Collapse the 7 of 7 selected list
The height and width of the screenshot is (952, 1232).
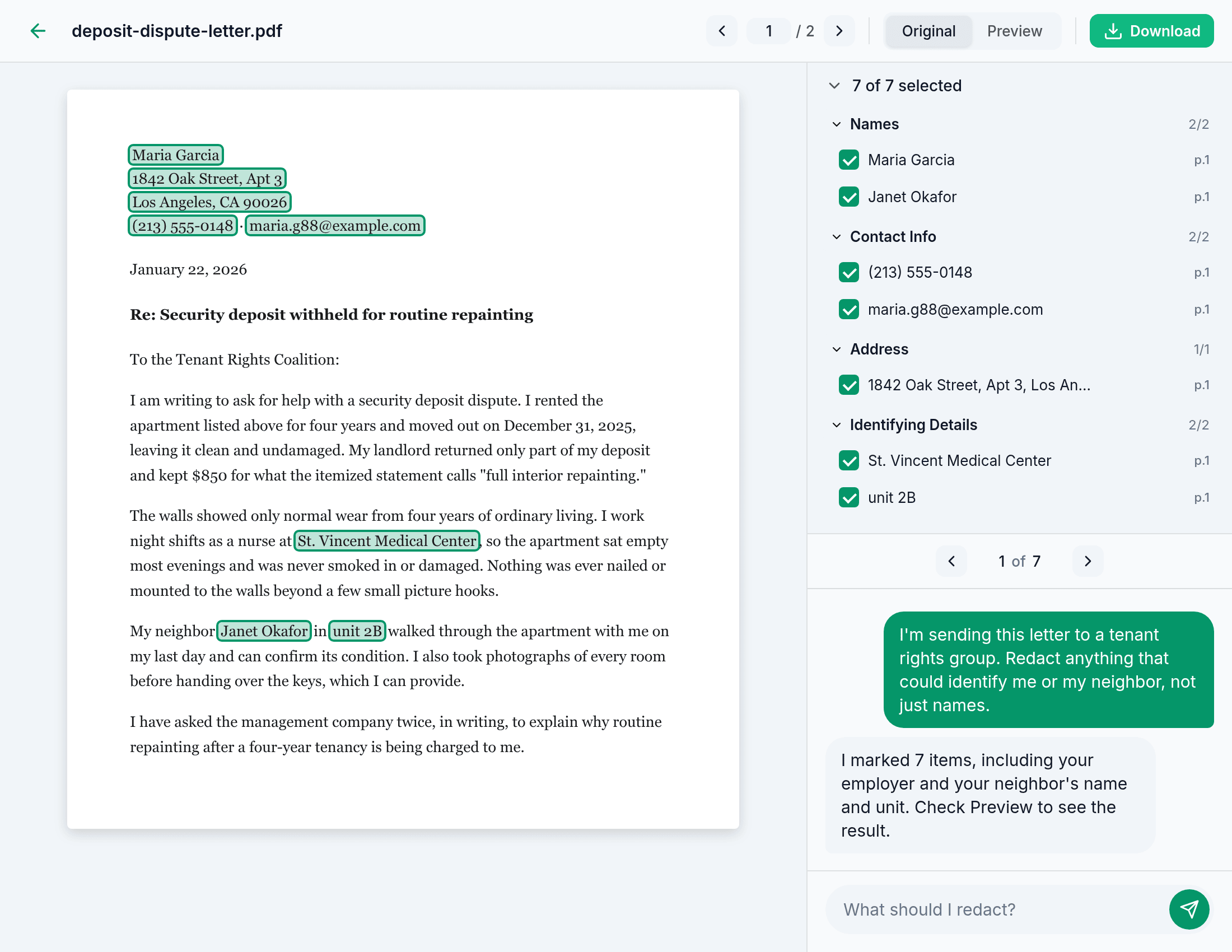coord(834,86)
